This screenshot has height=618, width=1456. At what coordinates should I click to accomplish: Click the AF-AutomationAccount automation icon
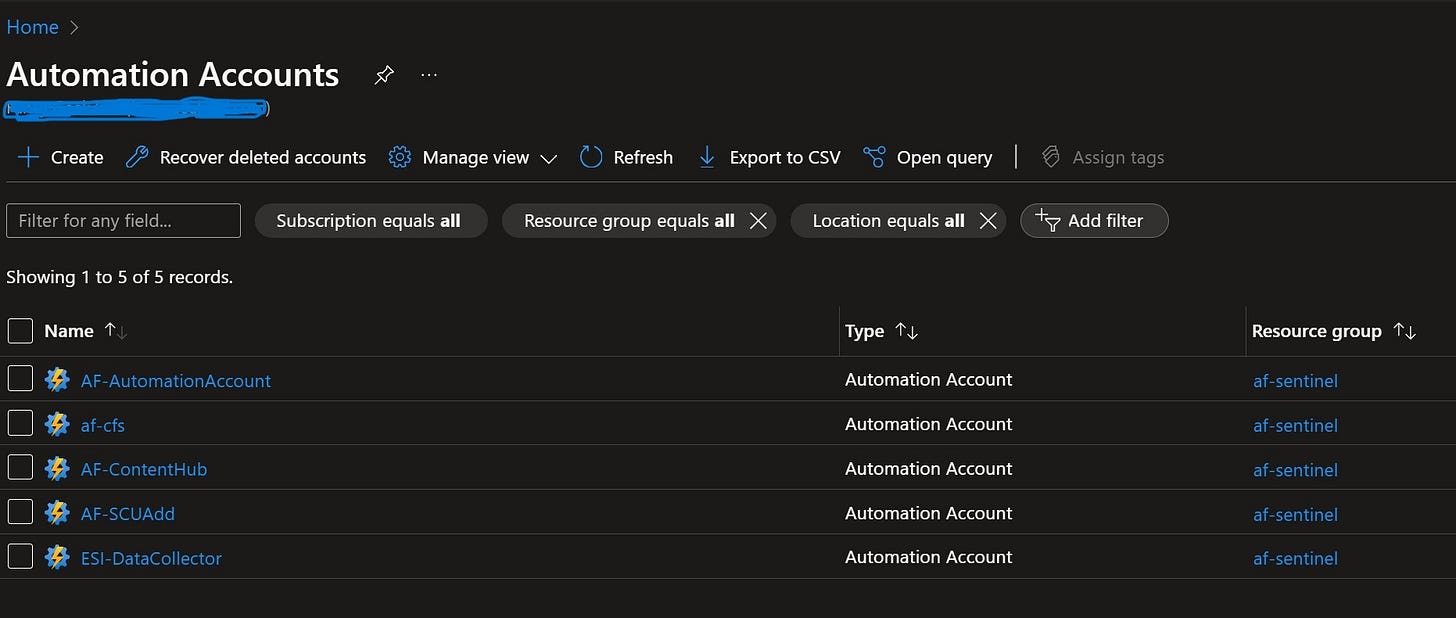pos(57,380)
